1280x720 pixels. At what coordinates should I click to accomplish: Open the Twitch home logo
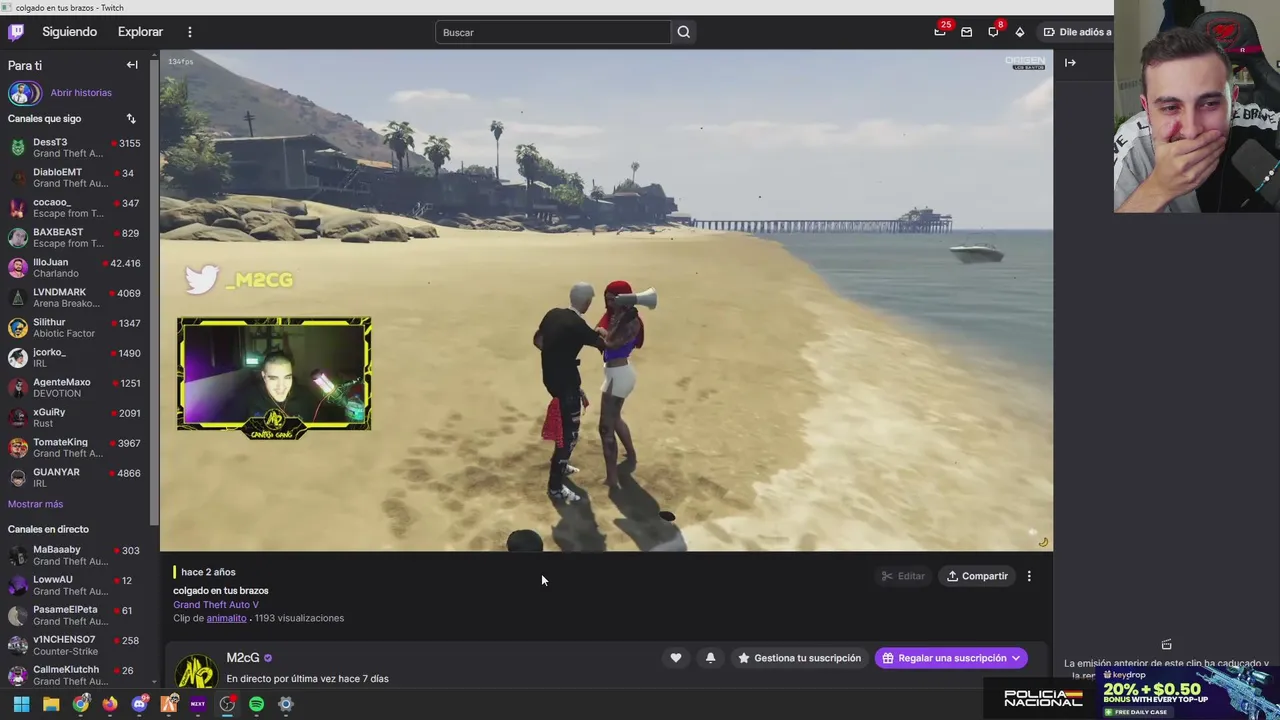(x=16, y=32)
